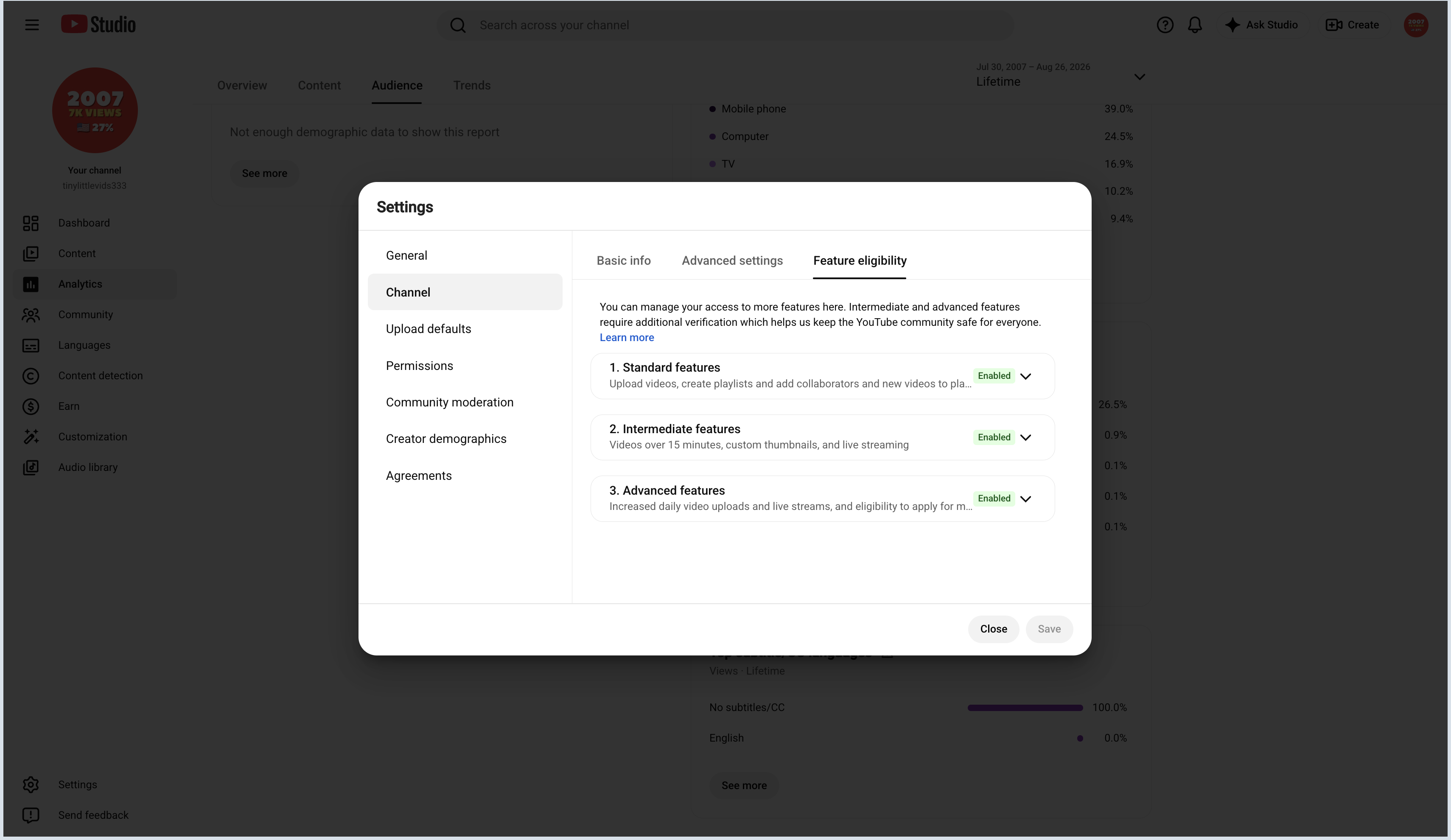
Task: Open the Learn more link
Action: [627, 337]
